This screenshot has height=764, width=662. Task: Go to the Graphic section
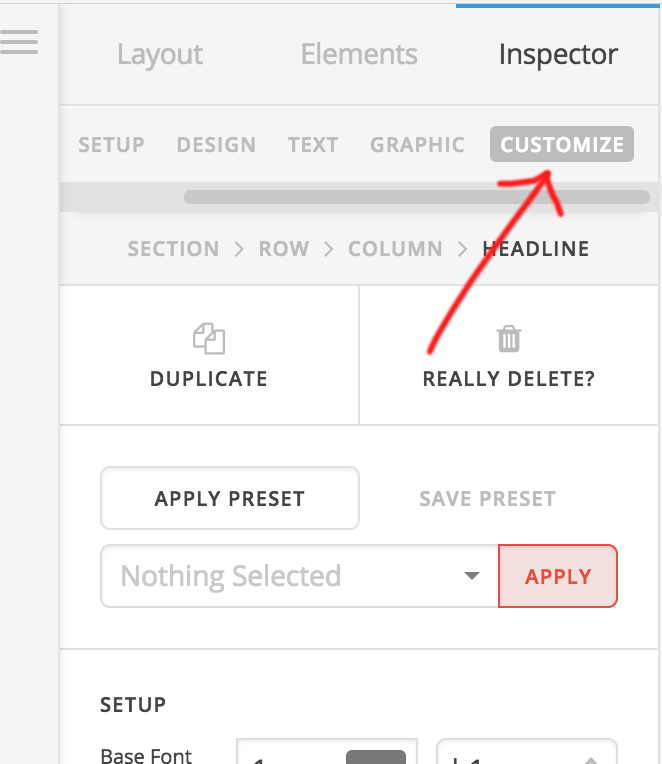click(417, 145)
